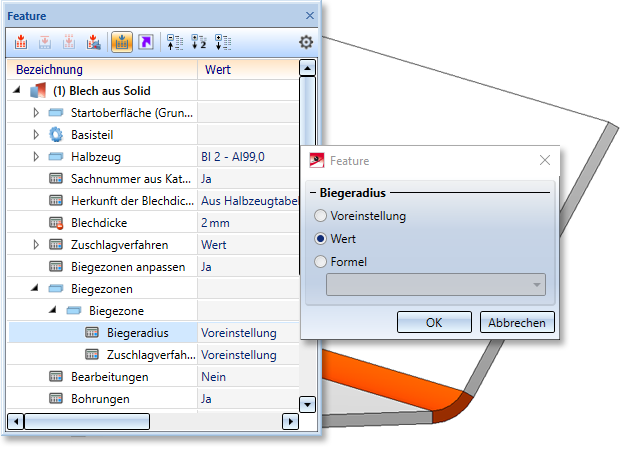628x454 pixels.
Task: Click the purple arrow toolbar icon
Action: click(146, 42)
